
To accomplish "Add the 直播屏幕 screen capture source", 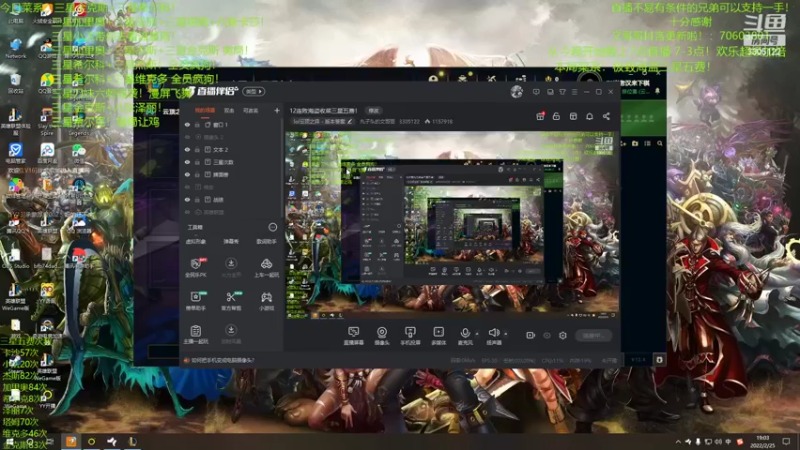I will point(354,336).
